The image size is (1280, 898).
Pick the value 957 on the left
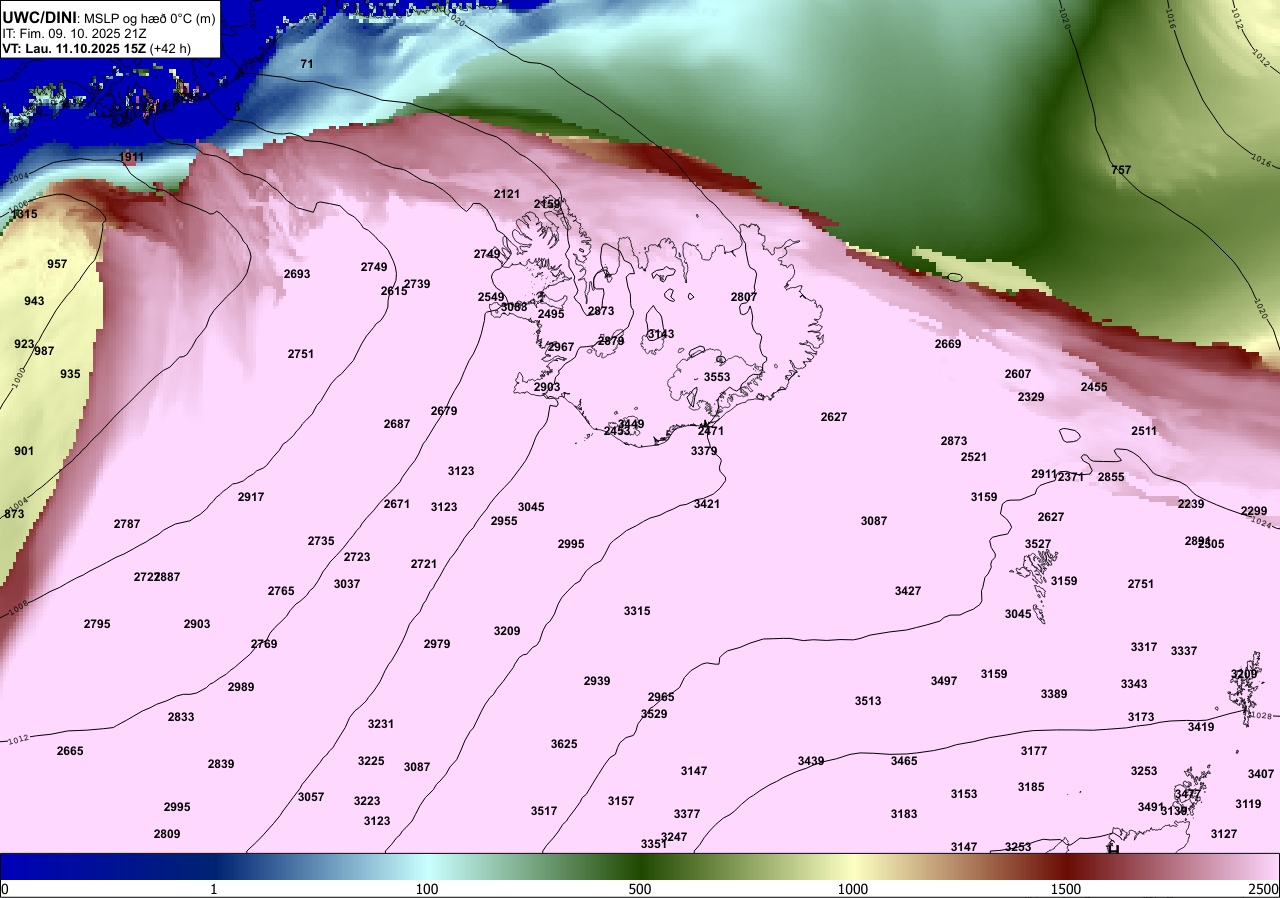click(57, 264)
